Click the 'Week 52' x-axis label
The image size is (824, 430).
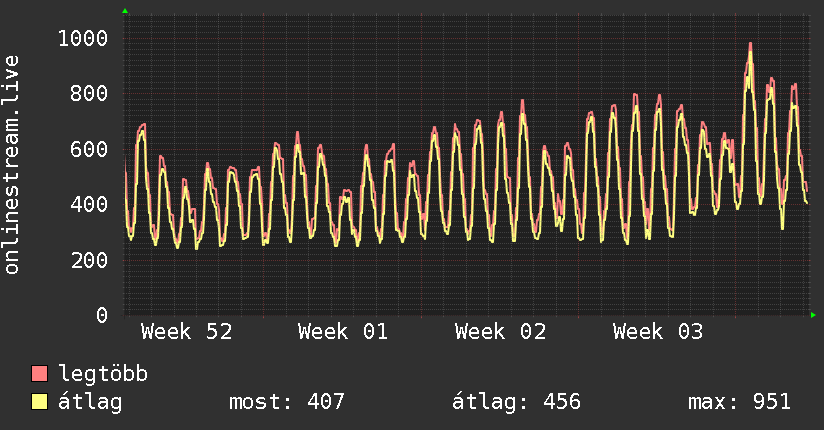click(x=187, y=332)
